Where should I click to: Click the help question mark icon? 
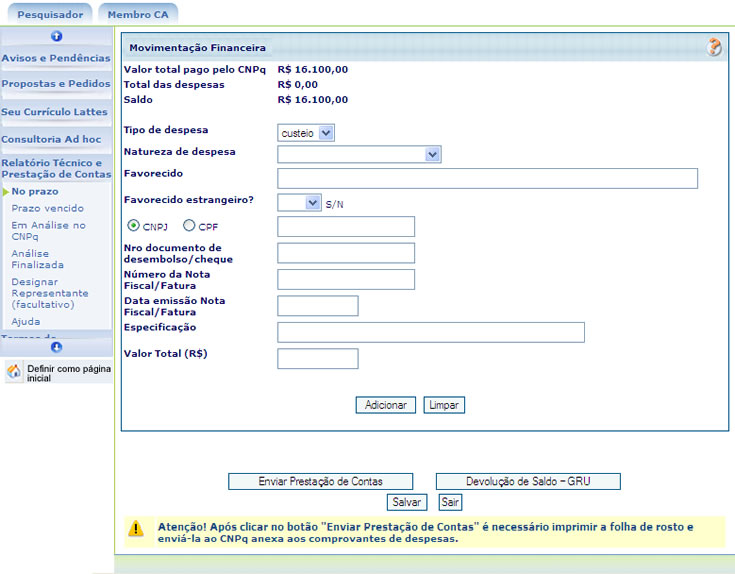click(x=714, y=47)
